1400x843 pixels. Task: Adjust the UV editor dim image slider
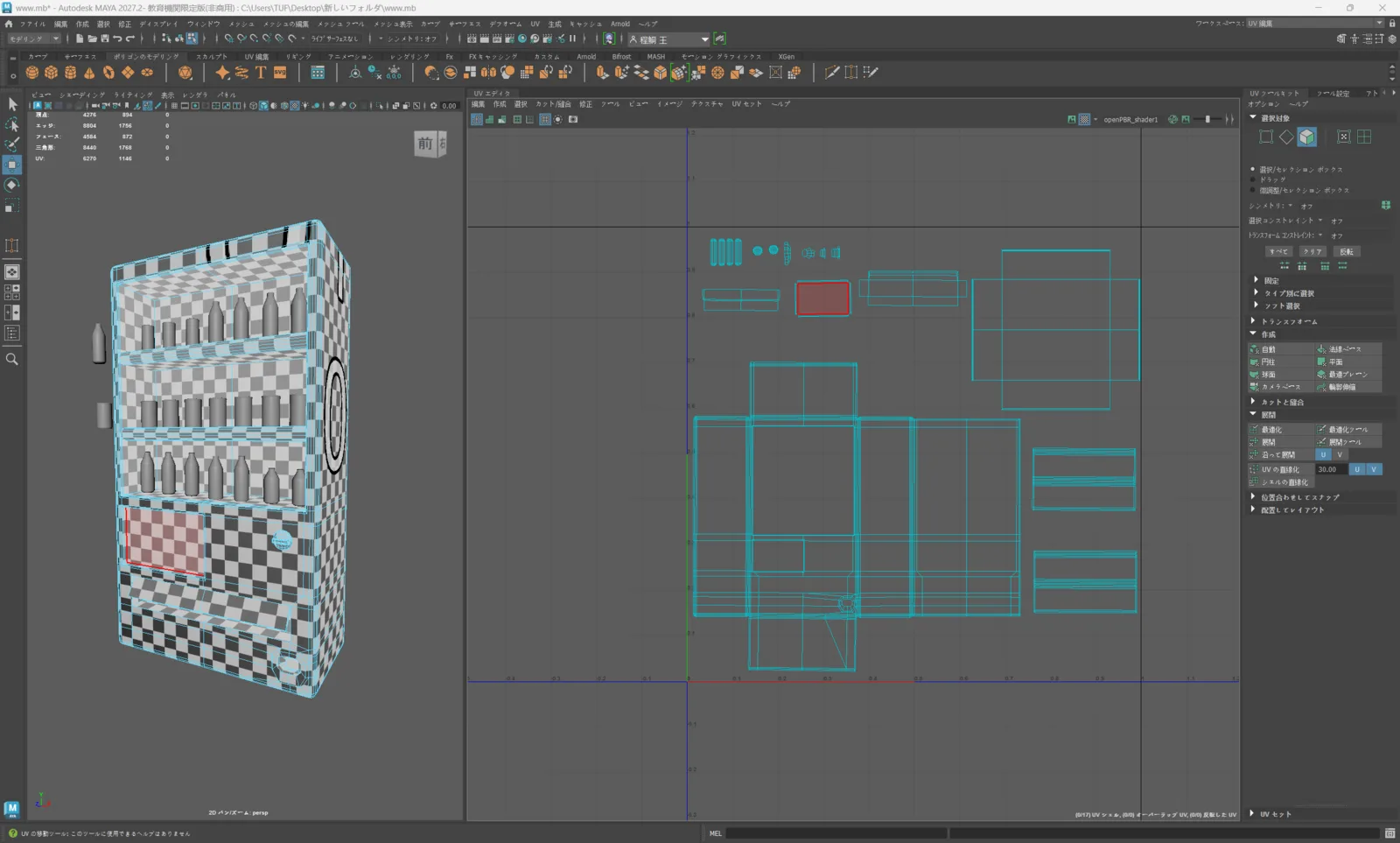pyautogui.click(x=1208, y=120)
